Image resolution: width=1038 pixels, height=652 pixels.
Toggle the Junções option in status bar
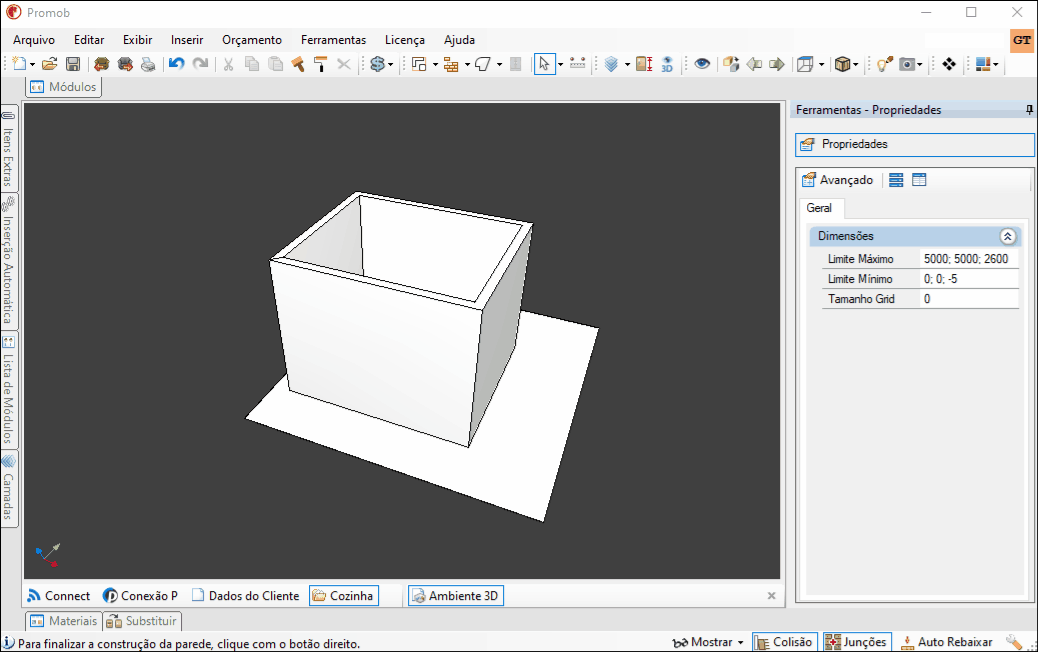pos(857,642)
